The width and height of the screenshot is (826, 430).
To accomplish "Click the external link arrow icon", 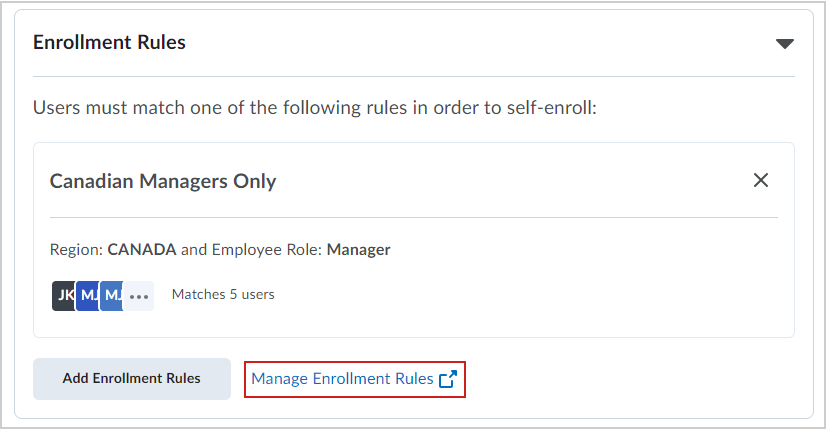I will (448, 379).
